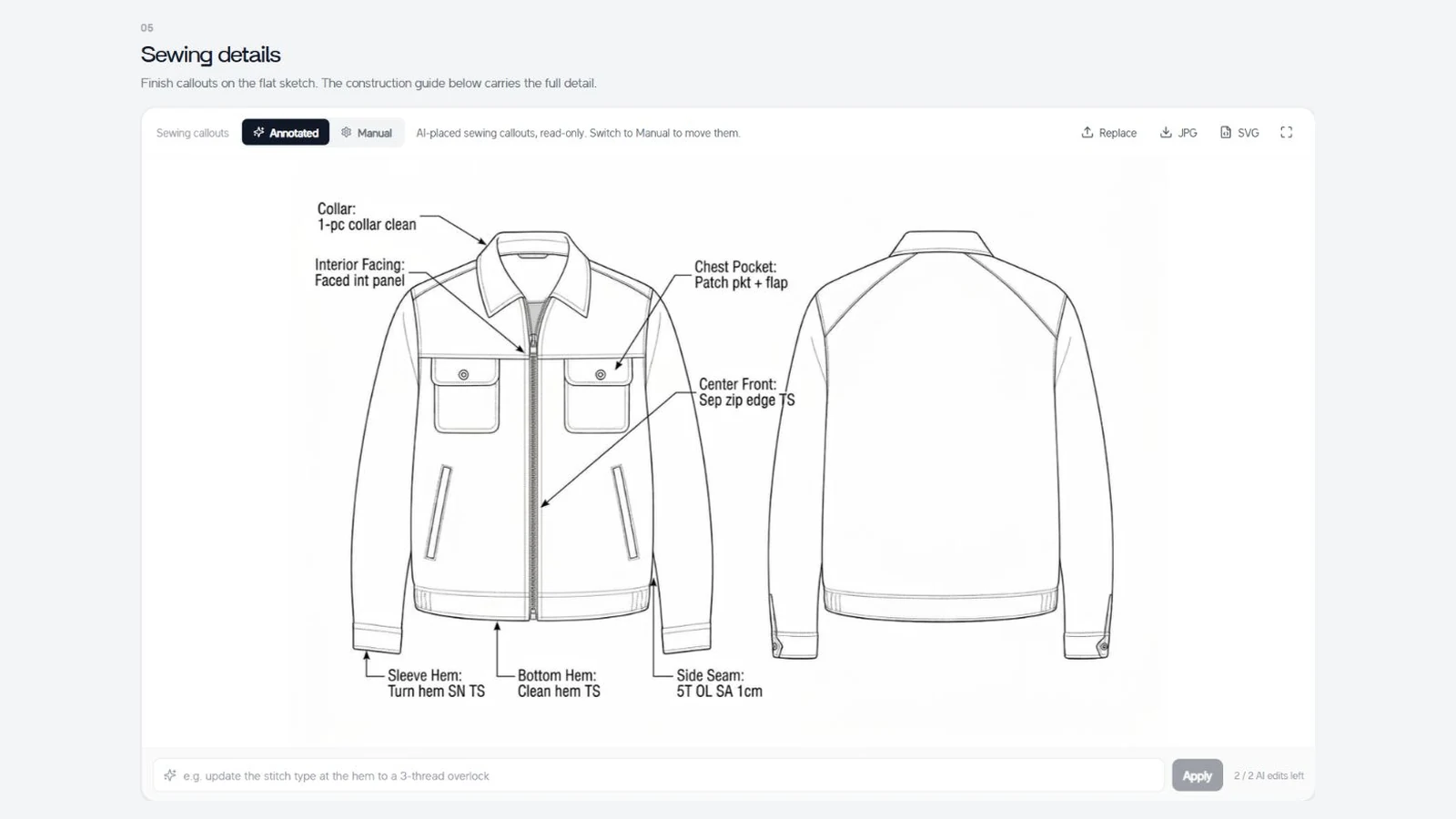1456x819 pixels.
Task: Click the Sleeve Hem callout text
Action: click(436, 683)
